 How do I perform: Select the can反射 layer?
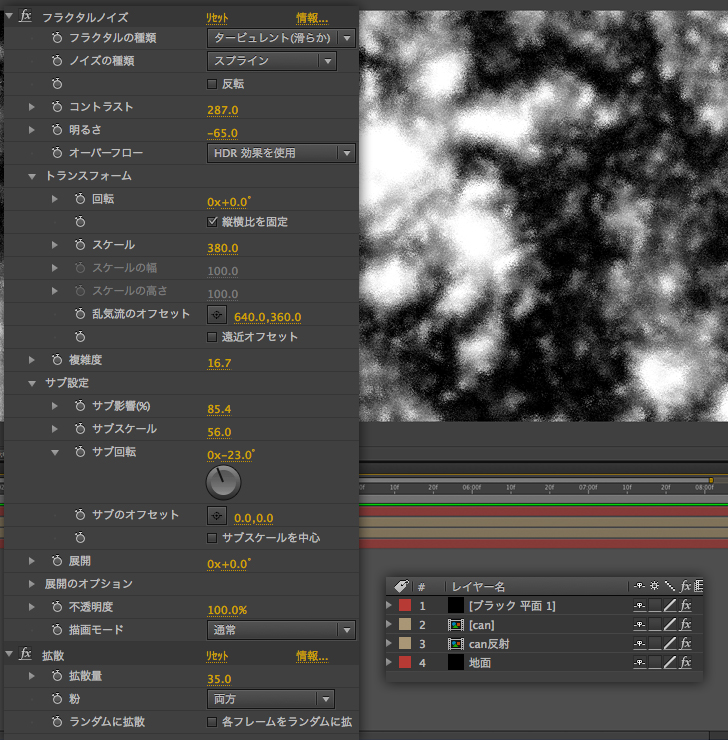[490, 644]
